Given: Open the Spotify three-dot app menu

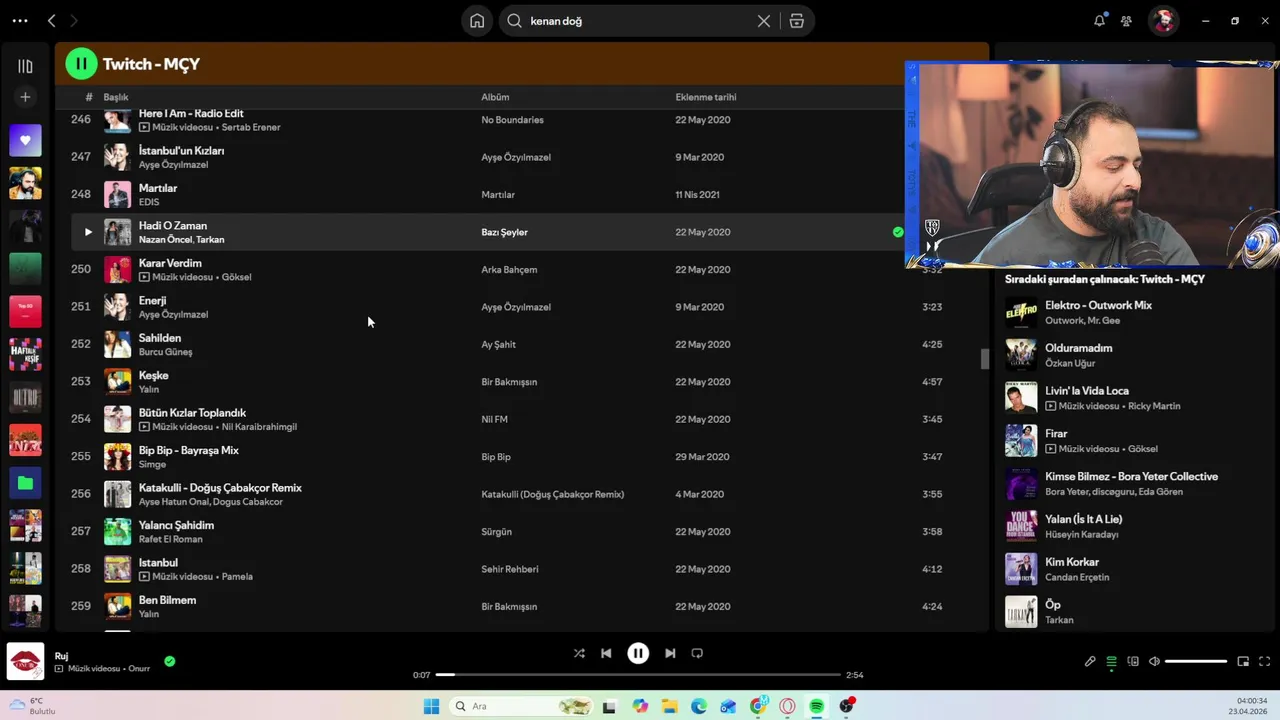Looking at the screenshot, I should pyautogui.click(x=20, y=20).
